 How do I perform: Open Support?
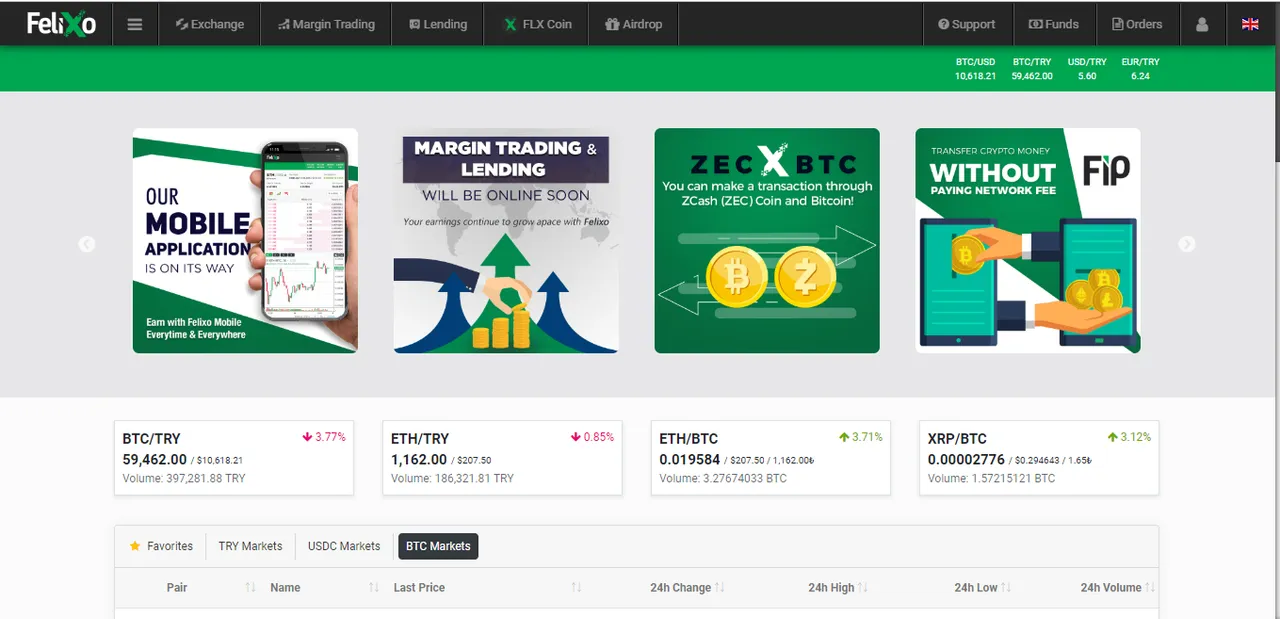(x=966, y=24)
